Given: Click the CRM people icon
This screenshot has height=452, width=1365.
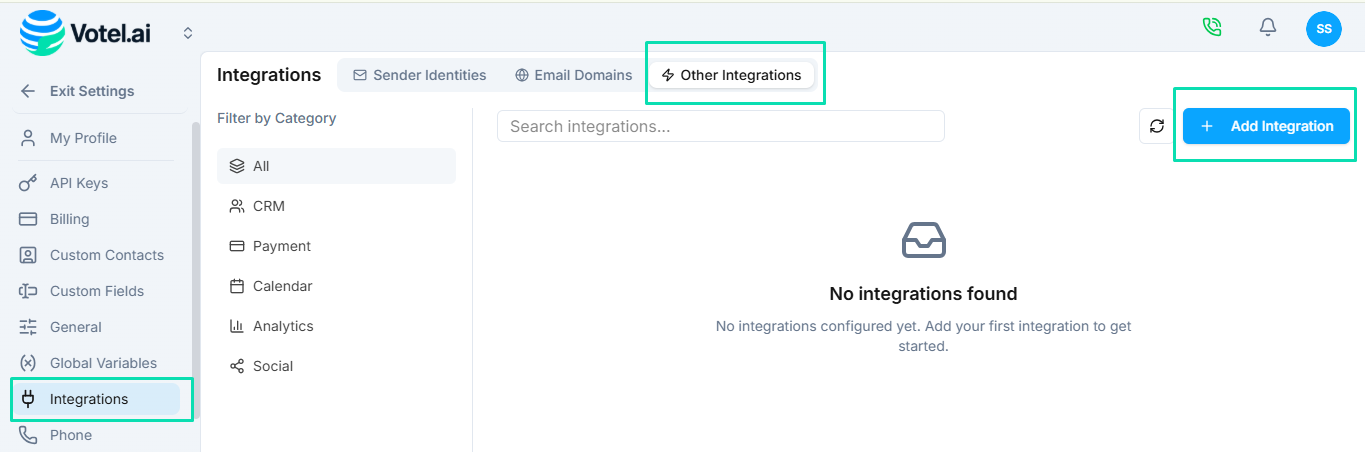Looking at the screenshot, I should pyautogui.click(x=237, y=206).
